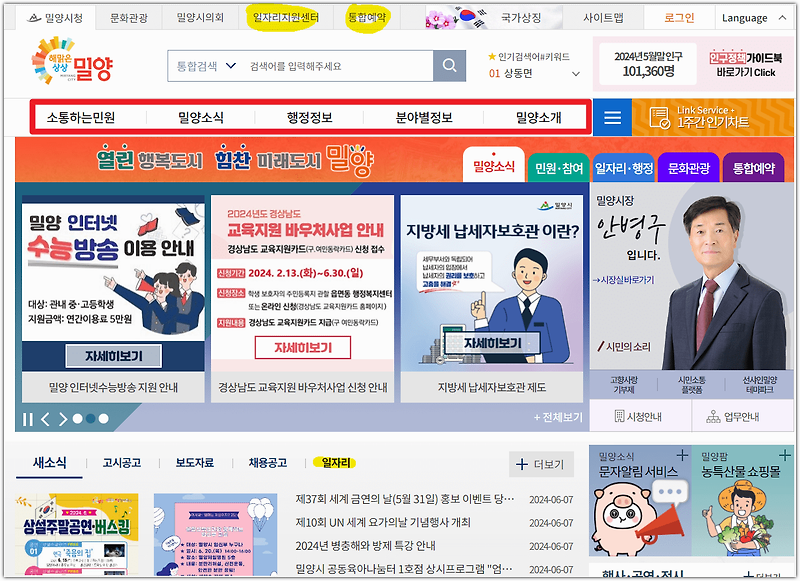
Task: Click the 업무안내 organization chart icon
Action: [x=713, y=415]
